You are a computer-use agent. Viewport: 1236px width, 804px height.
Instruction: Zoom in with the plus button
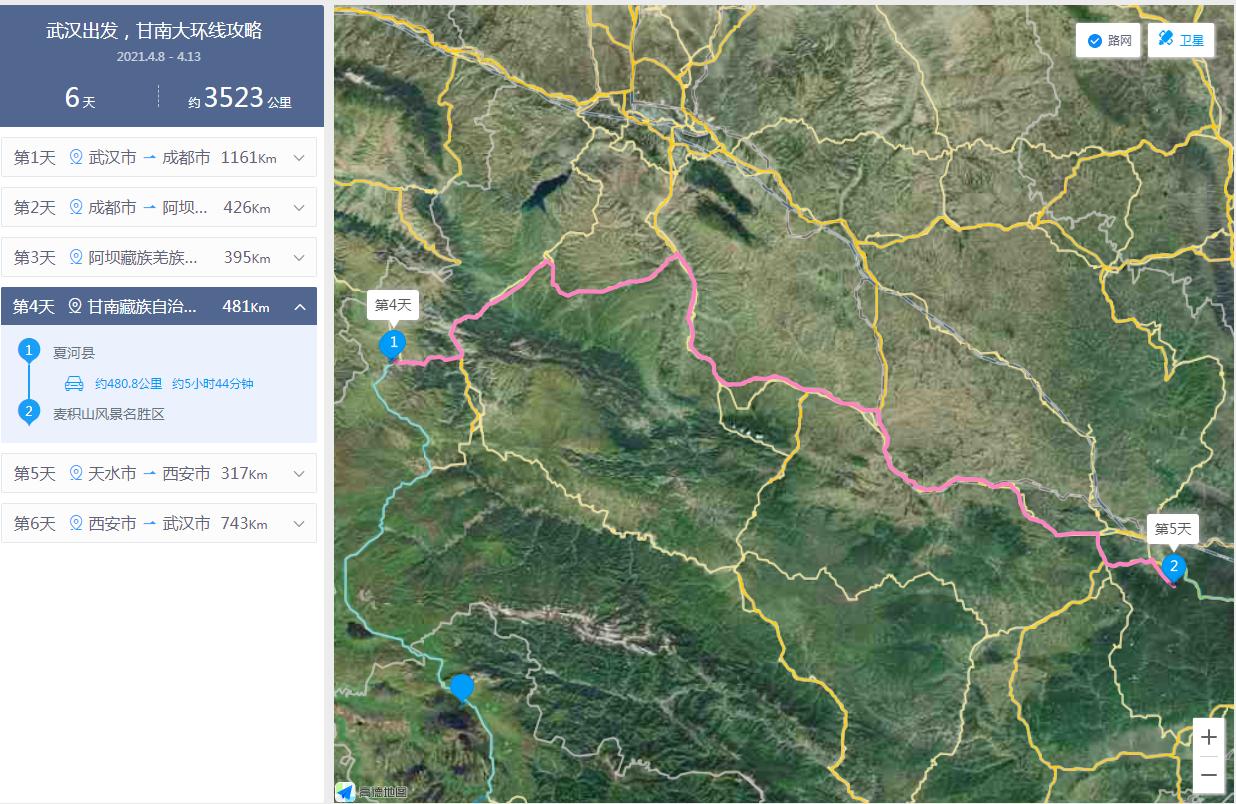click(x=1209, y=737)
